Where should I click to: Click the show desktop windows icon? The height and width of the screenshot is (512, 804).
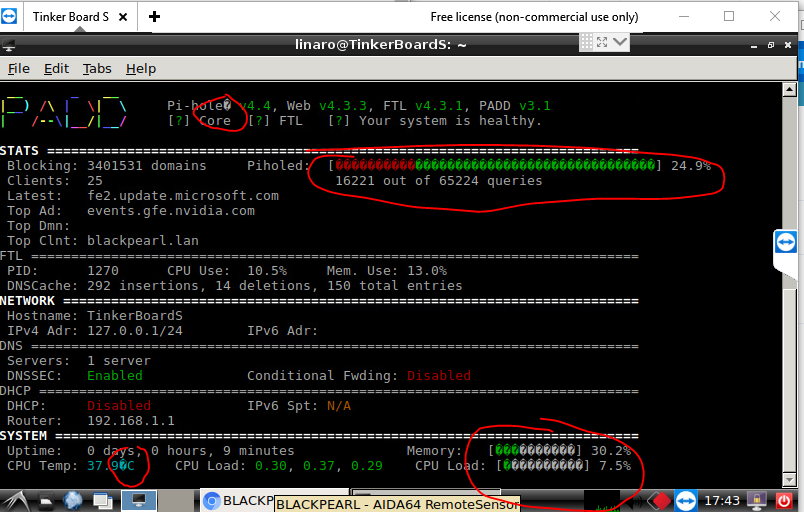pos(103,501)
